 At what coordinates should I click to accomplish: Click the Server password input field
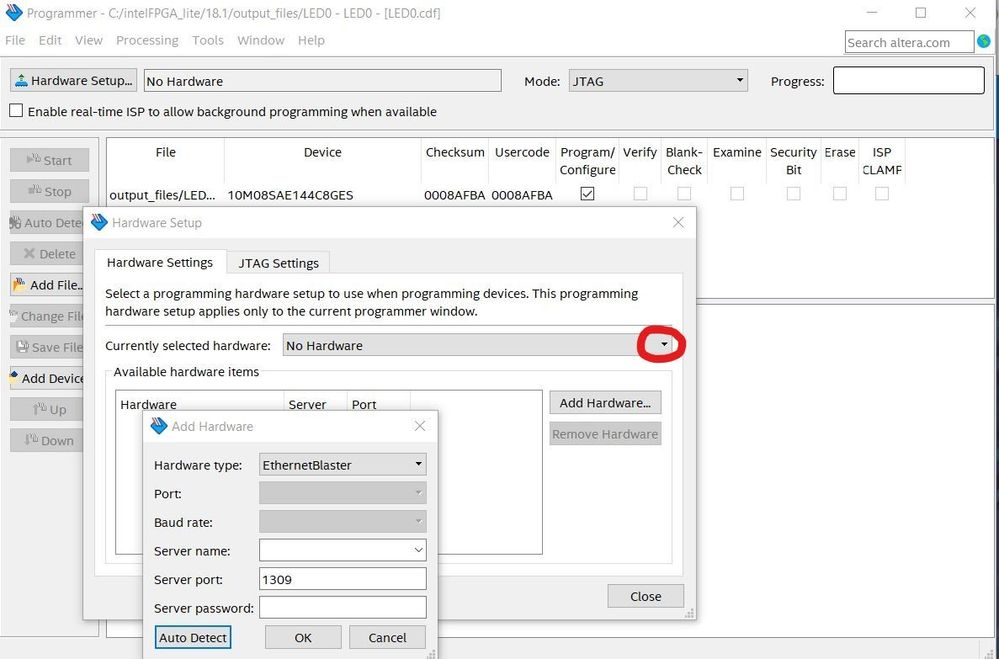[343, 607]
